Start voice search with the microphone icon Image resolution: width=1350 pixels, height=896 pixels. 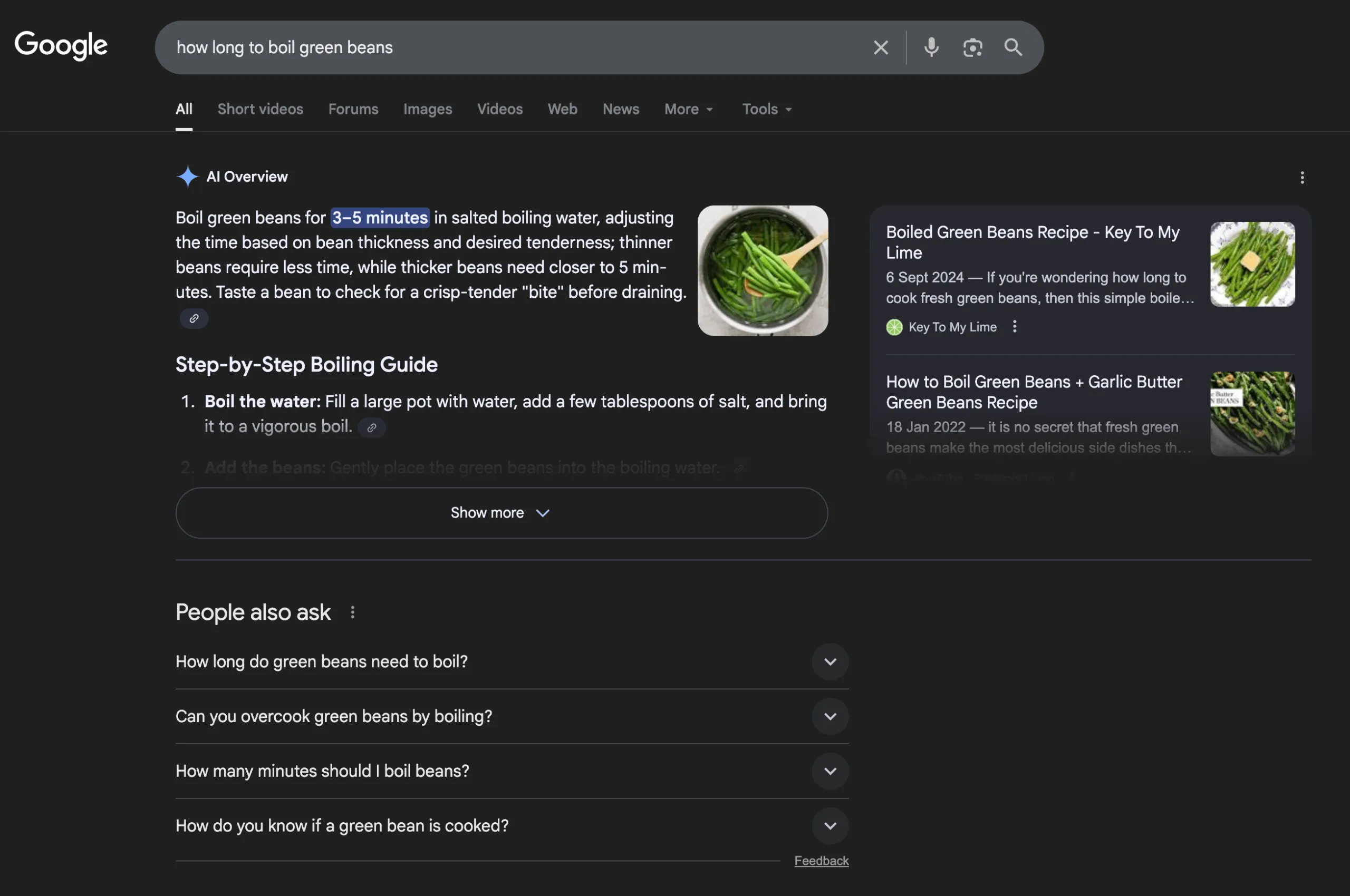click(931, 47)
